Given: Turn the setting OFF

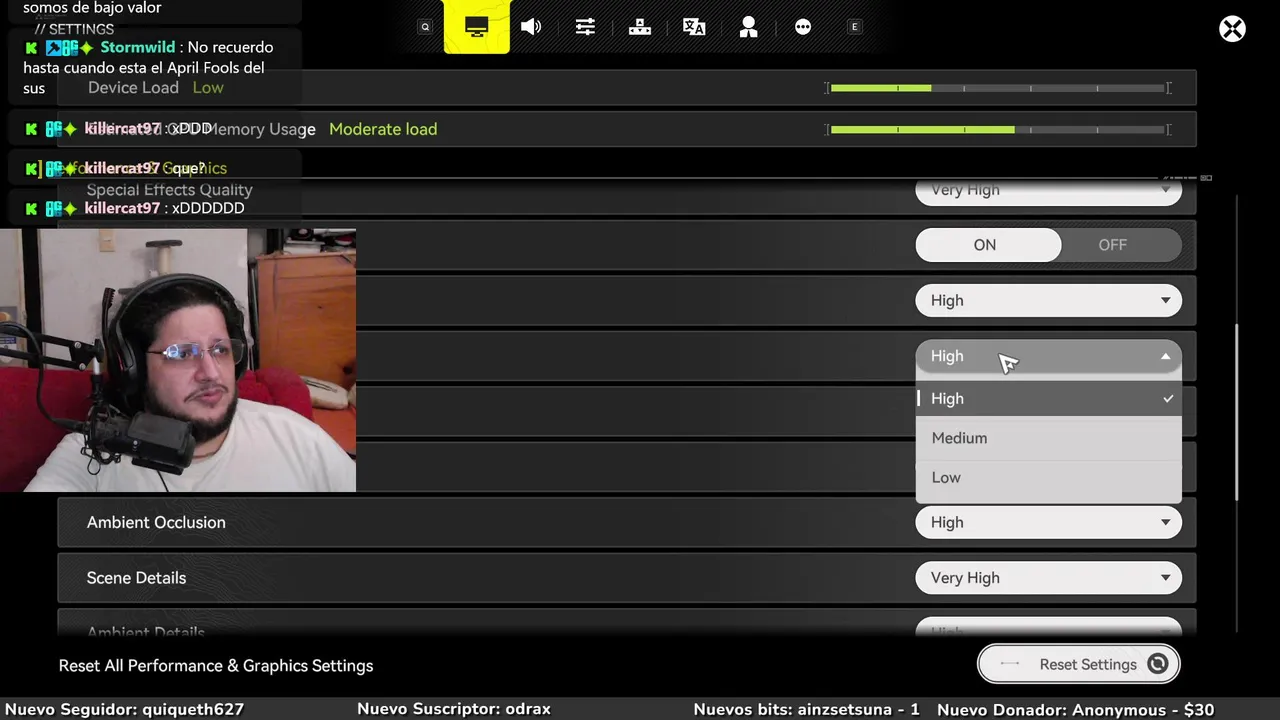Looking at the screenshot, I should pyautogui.click(x=1113, y=245).
